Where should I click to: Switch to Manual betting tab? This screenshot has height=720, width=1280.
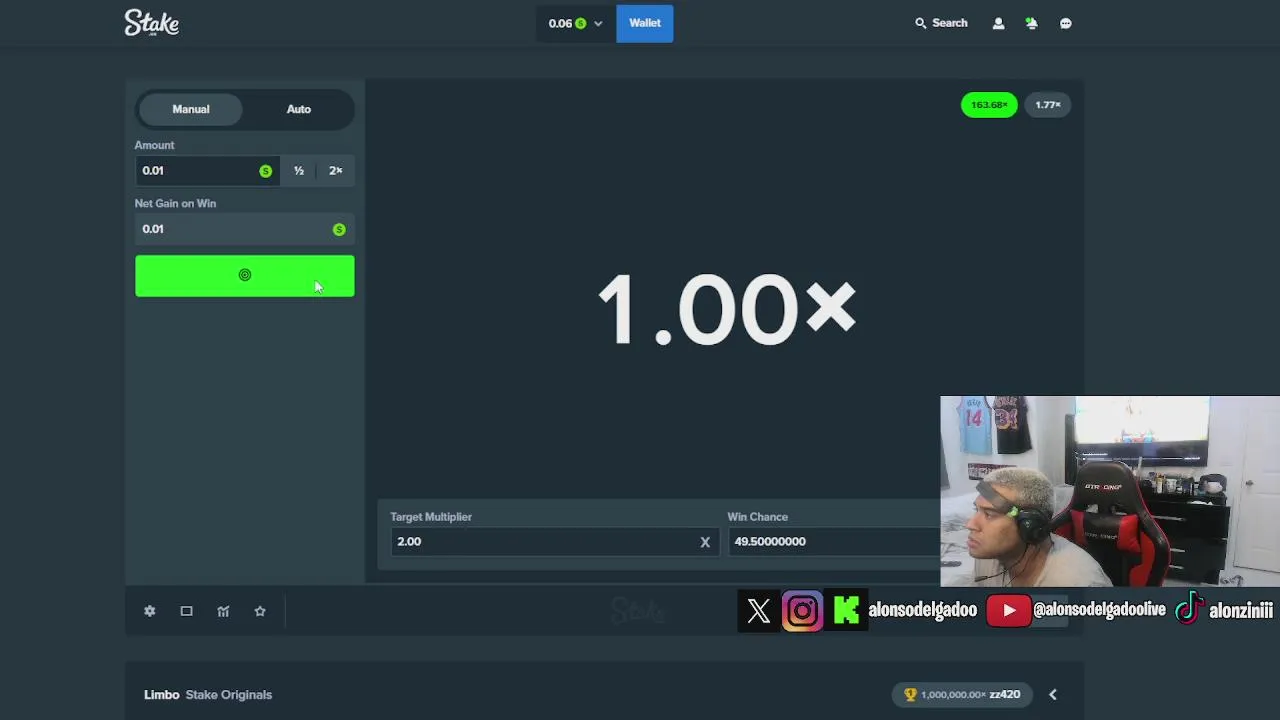click(x=191, y=109)
